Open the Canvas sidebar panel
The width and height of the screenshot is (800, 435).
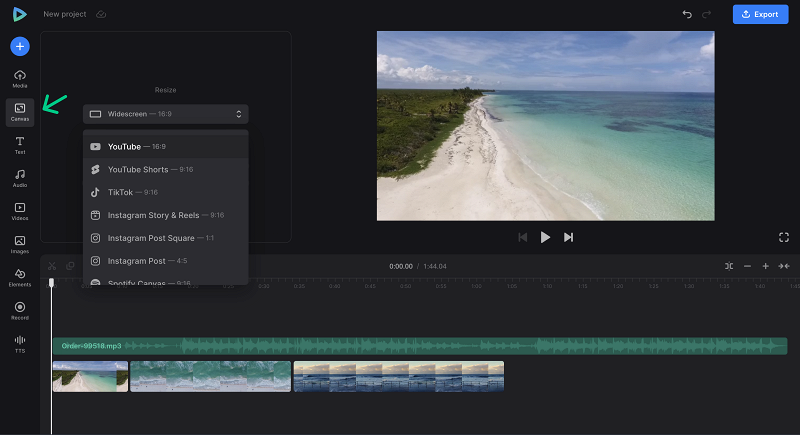(x=20, y=112)
